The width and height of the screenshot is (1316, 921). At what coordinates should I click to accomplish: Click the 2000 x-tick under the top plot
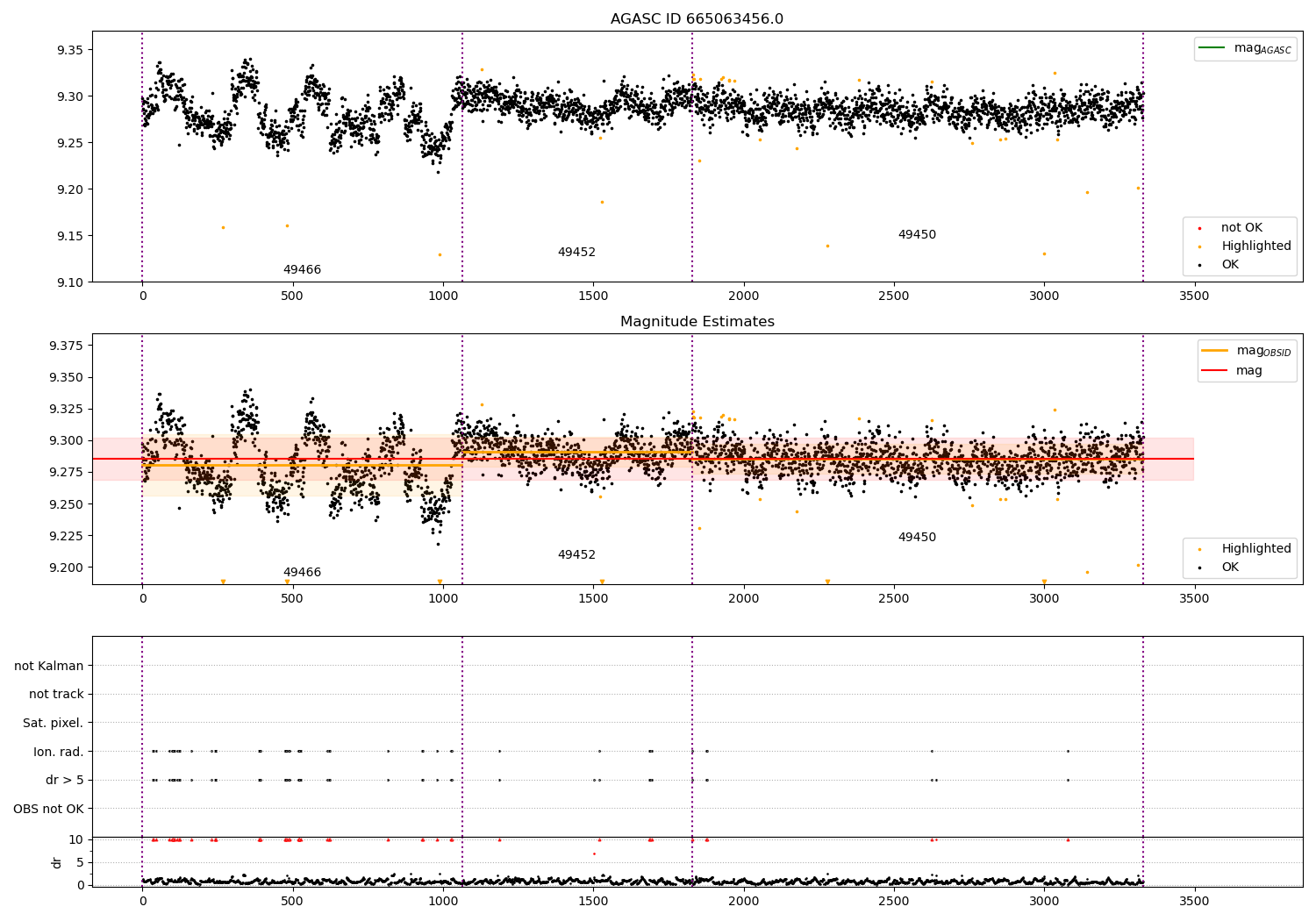pyautogui.click(x=743, y=296)
